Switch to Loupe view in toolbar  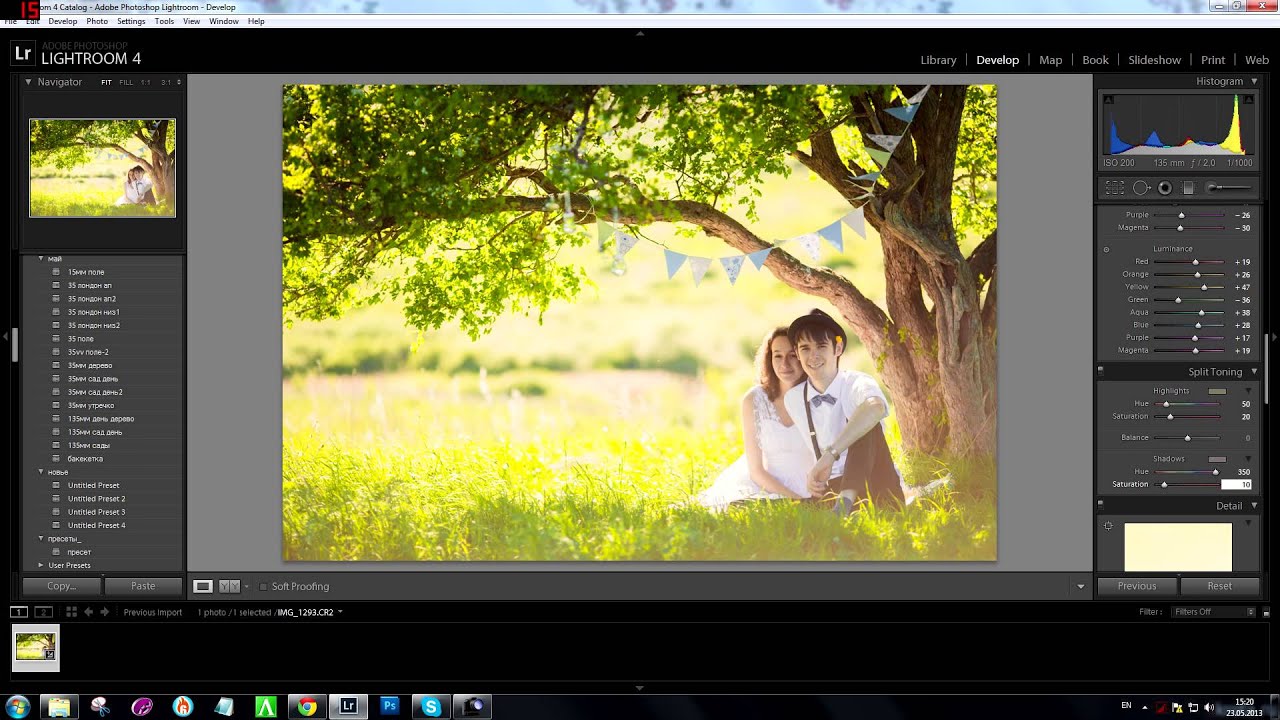(x=203, y=586)
